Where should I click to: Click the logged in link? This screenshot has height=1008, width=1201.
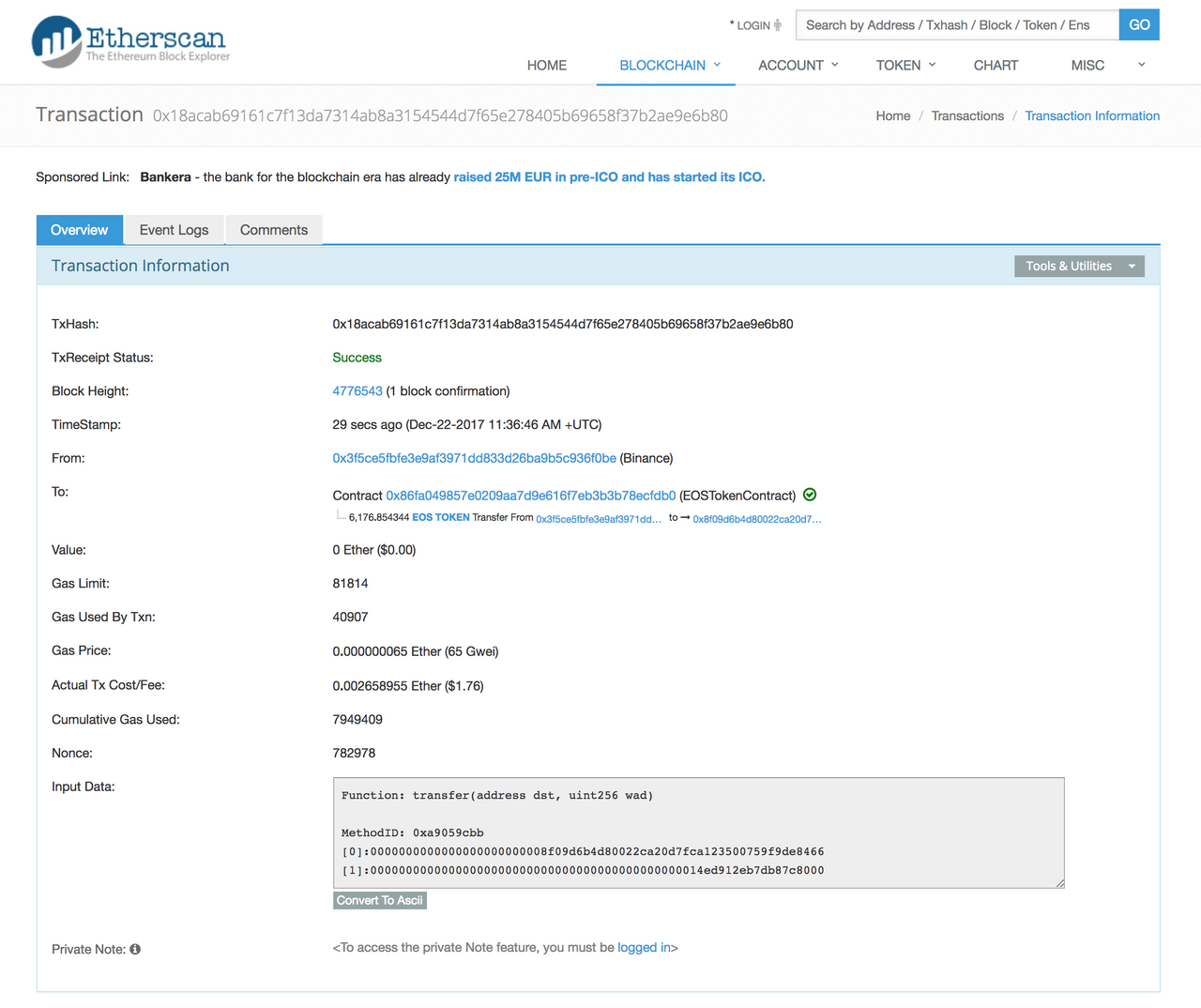point(644,948)
